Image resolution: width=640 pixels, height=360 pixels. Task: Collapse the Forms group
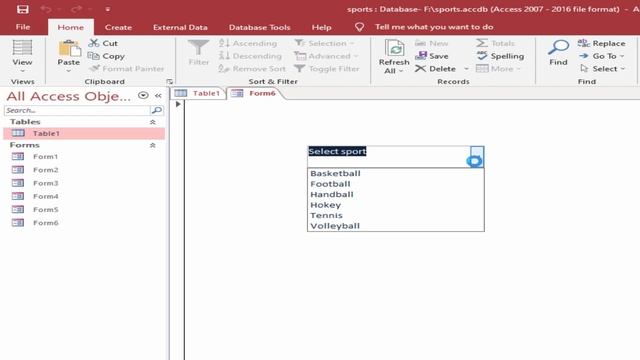(x=152, y=145)
